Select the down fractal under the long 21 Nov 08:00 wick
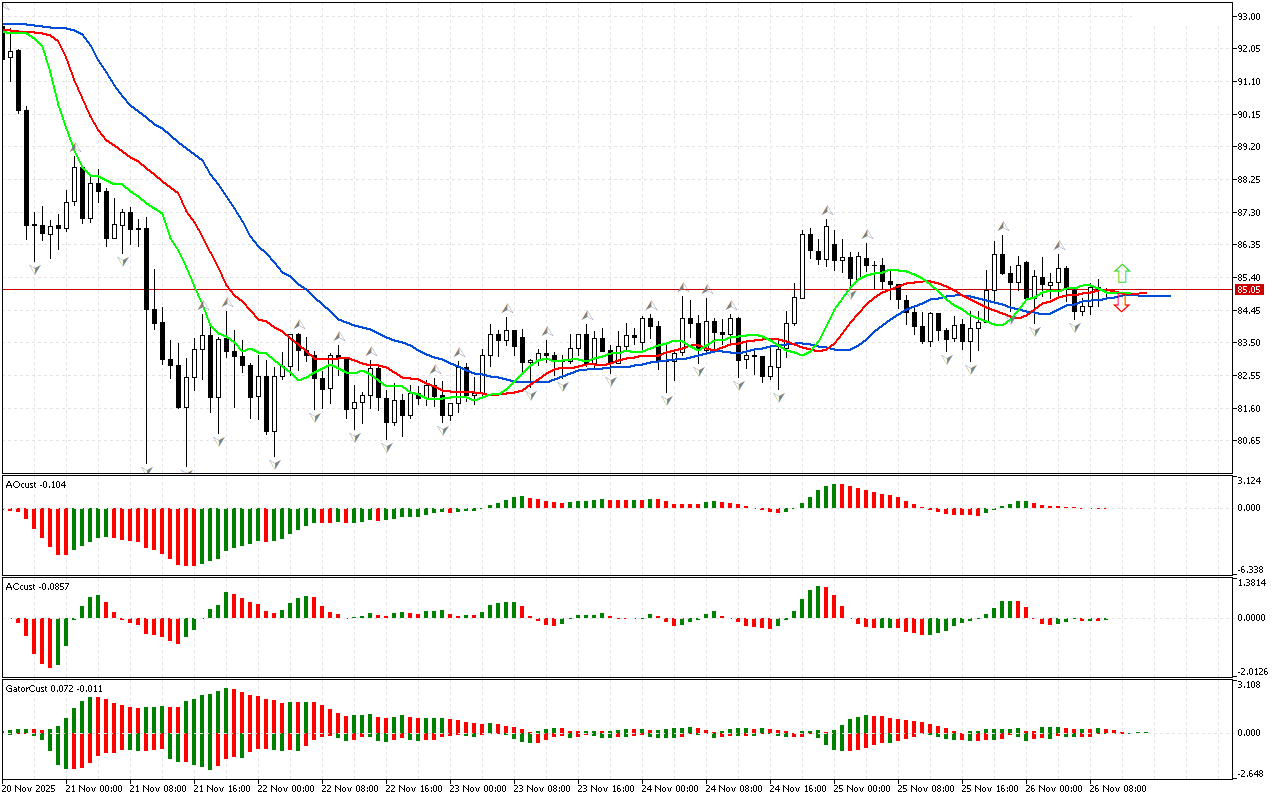 point(147,468)
